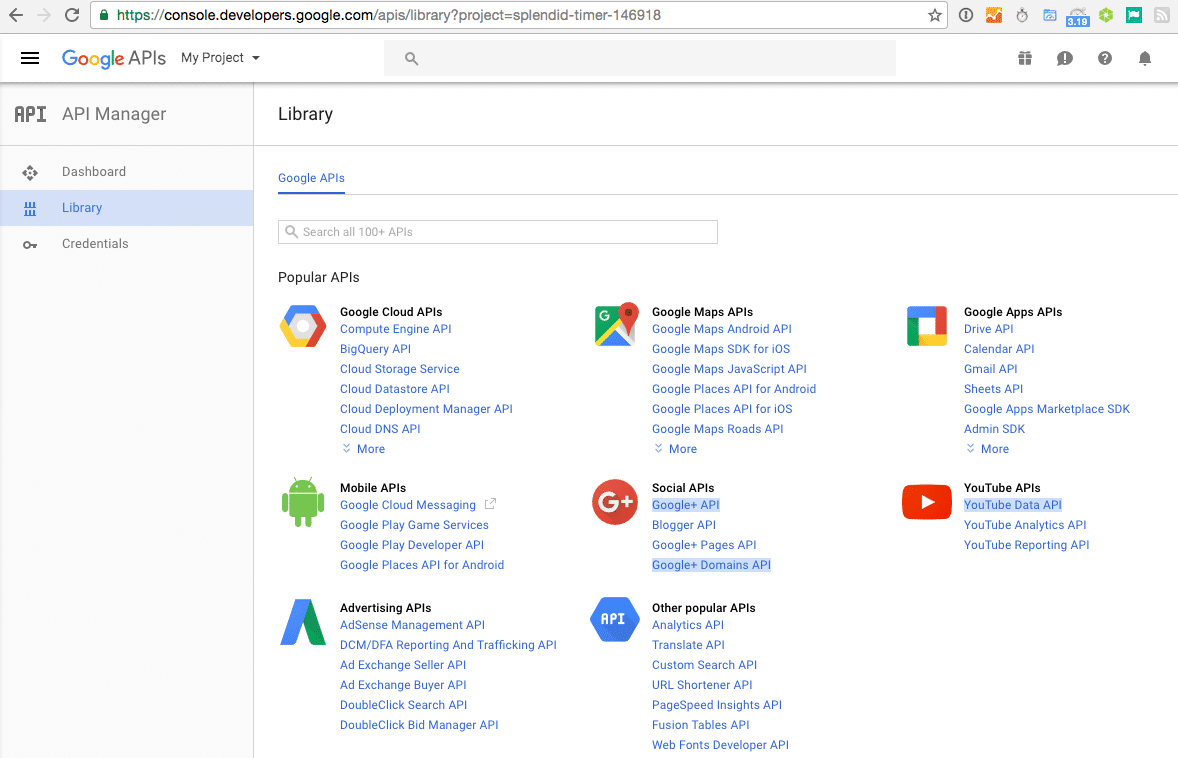Open the My Project dropdown

coord(220,58)
